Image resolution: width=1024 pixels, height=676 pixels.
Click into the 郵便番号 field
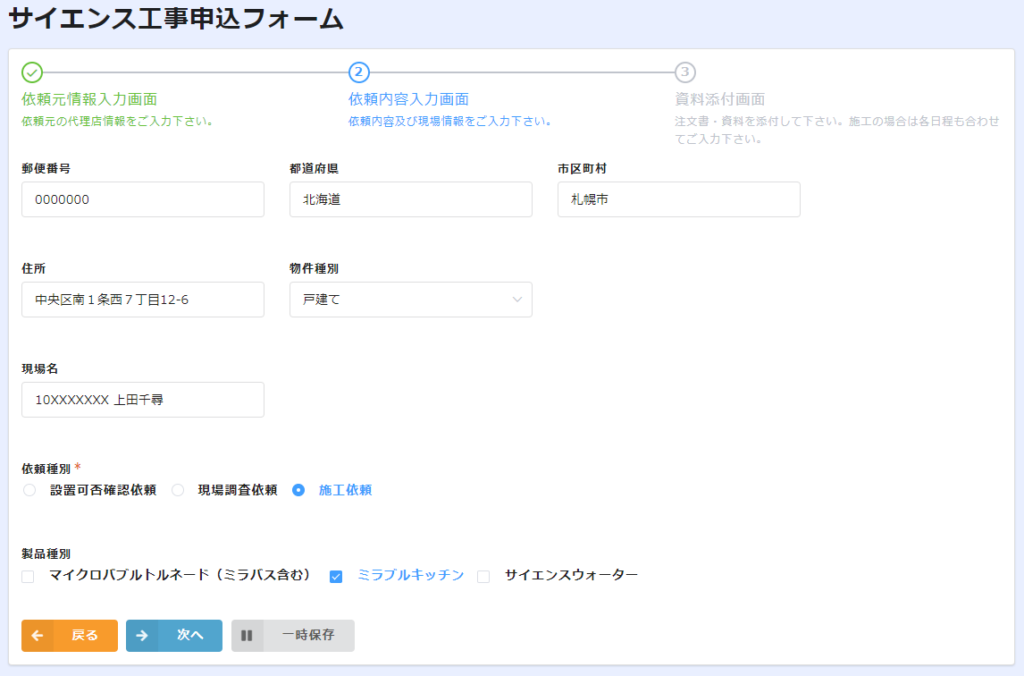[142, 199]
